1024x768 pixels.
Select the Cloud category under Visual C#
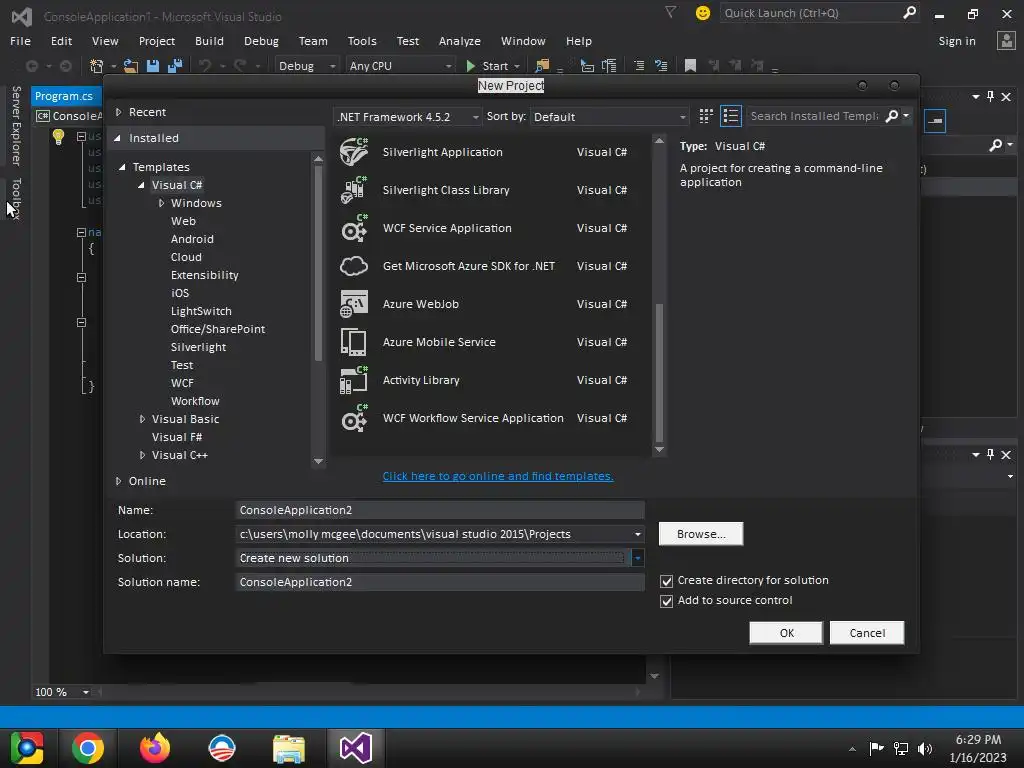[x=186, y=257]
